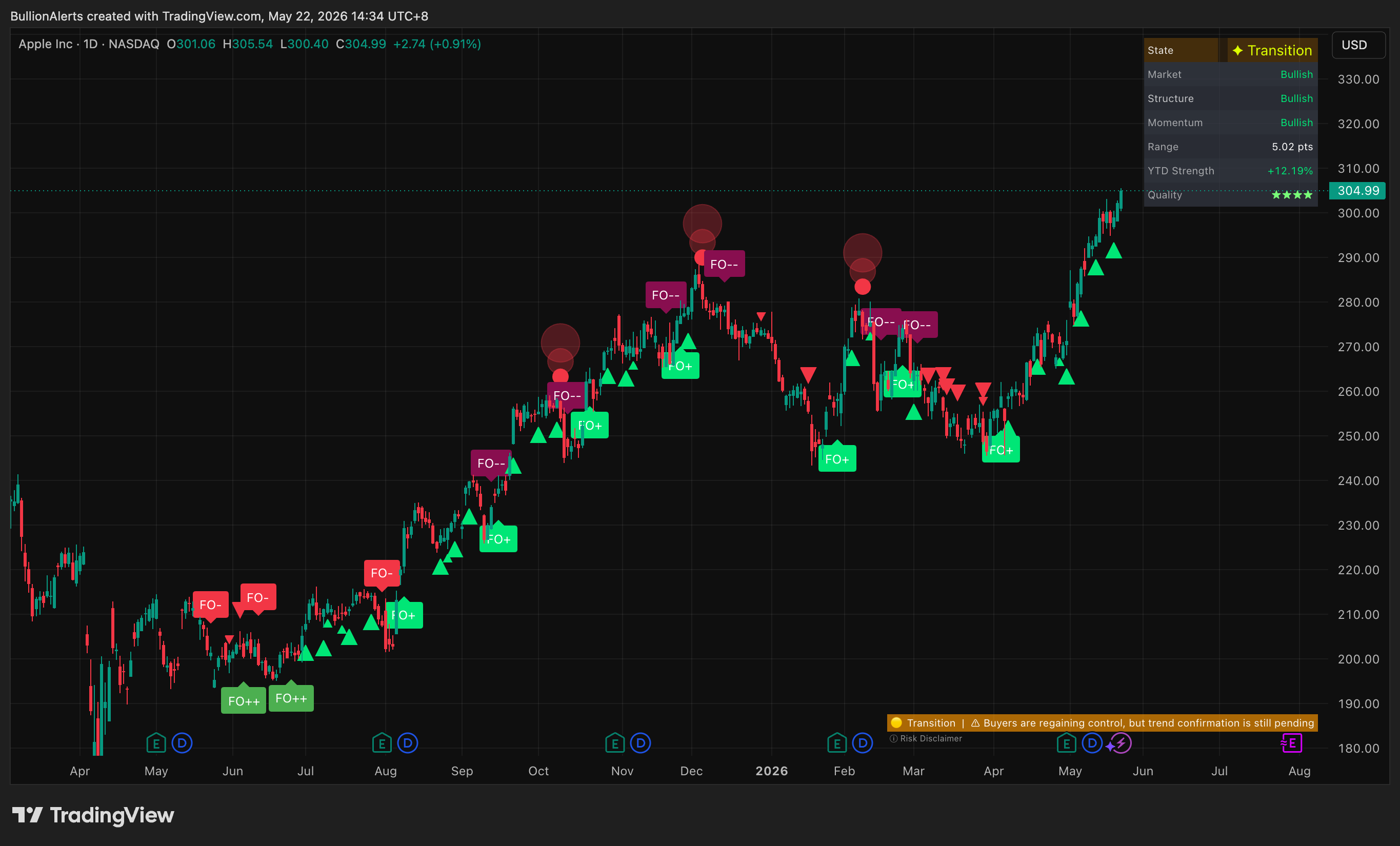Click the 'Apple Inc · 1D · NASDAQ' symbol title
The width and height of the screenshot is (1400, 846).
click(89, 44)
